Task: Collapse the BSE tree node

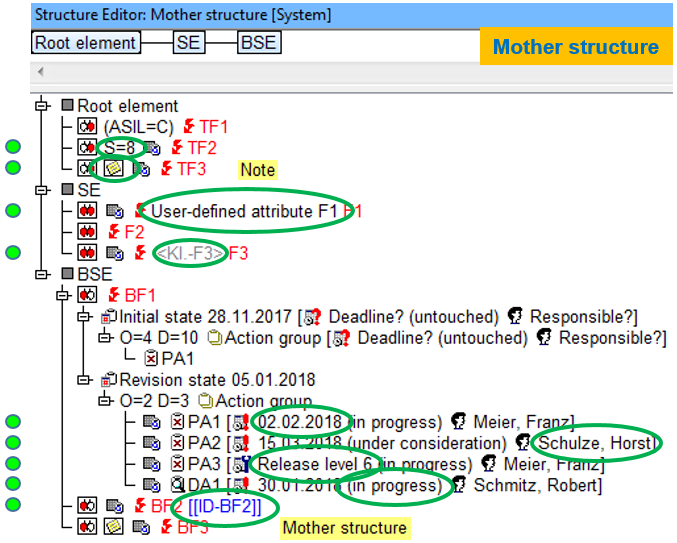Action: [42, 274]
